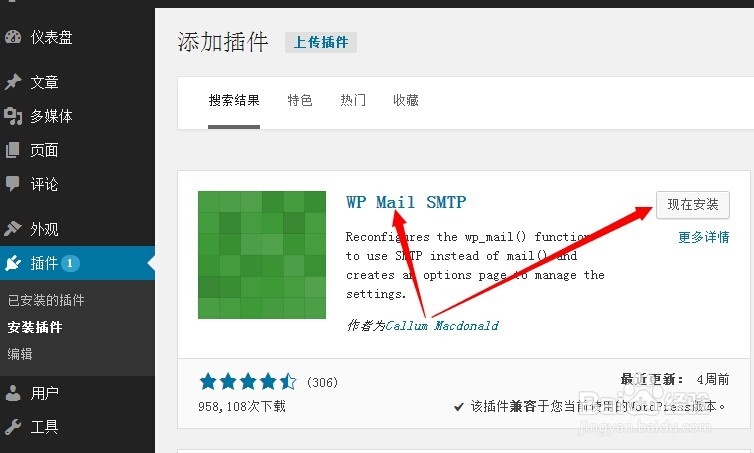Click the media icon beside 多媒体

tap(13, 116)
